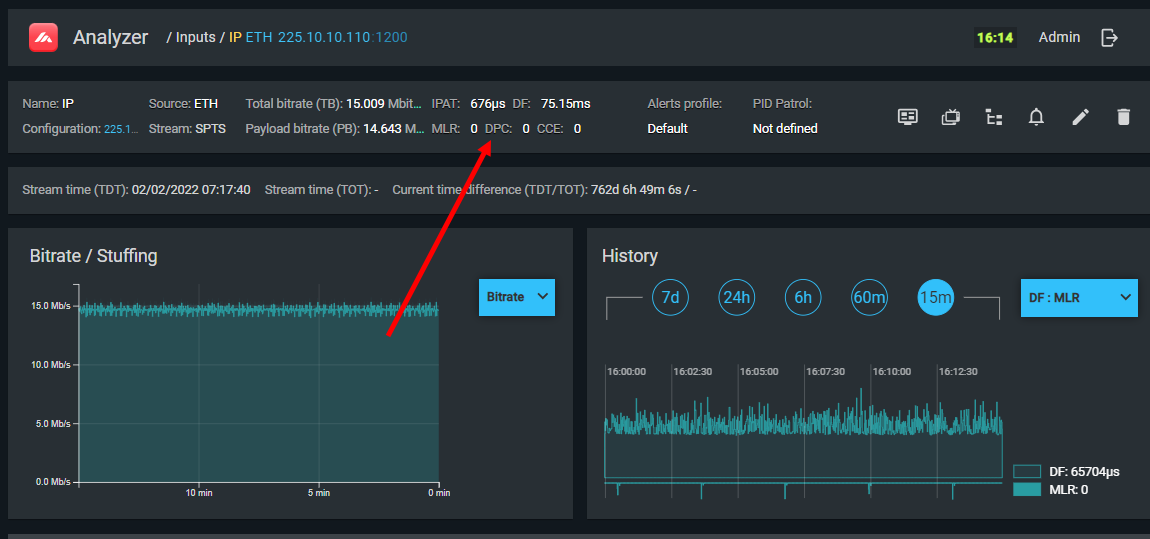The image size is (1150, 539).
Task: Switch history range to 6h
Action: click(803, 297)
